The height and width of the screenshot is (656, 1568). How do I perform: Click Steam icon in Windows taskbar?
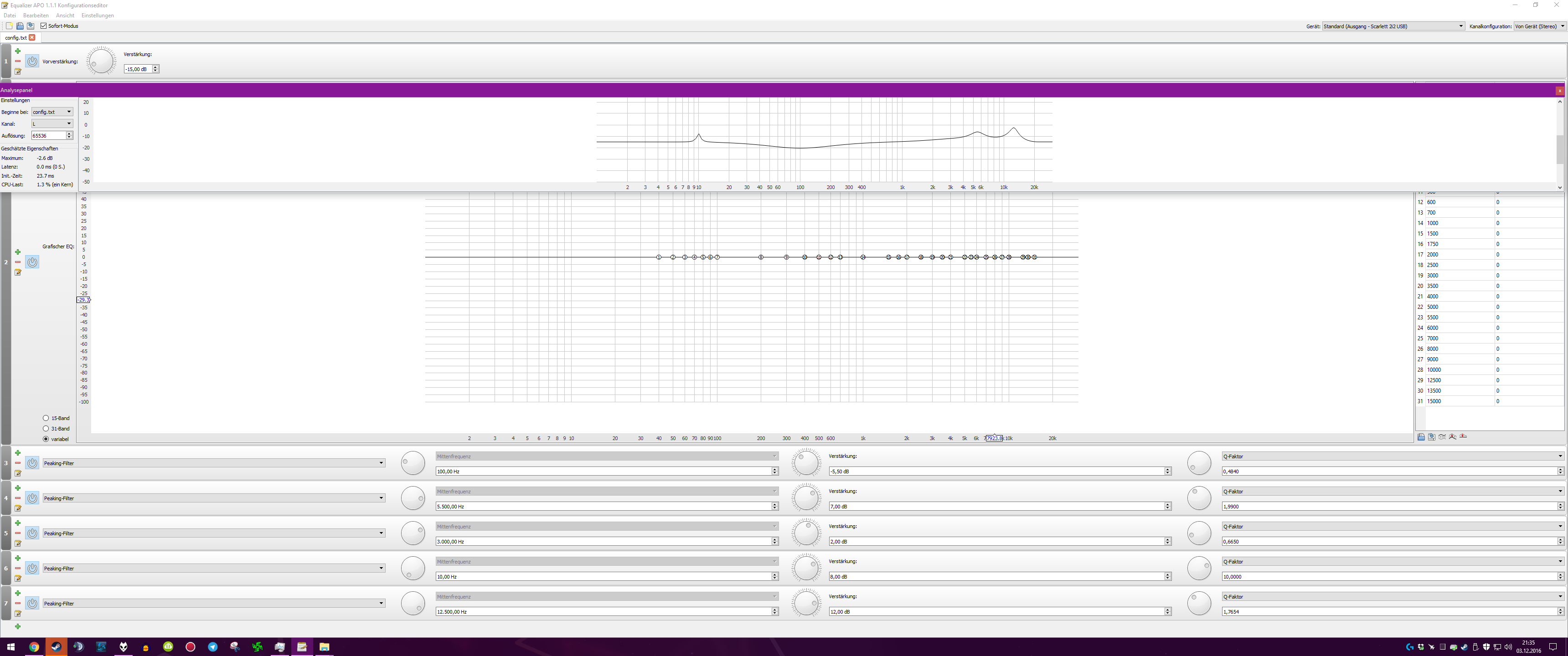(x=56, y=647)
